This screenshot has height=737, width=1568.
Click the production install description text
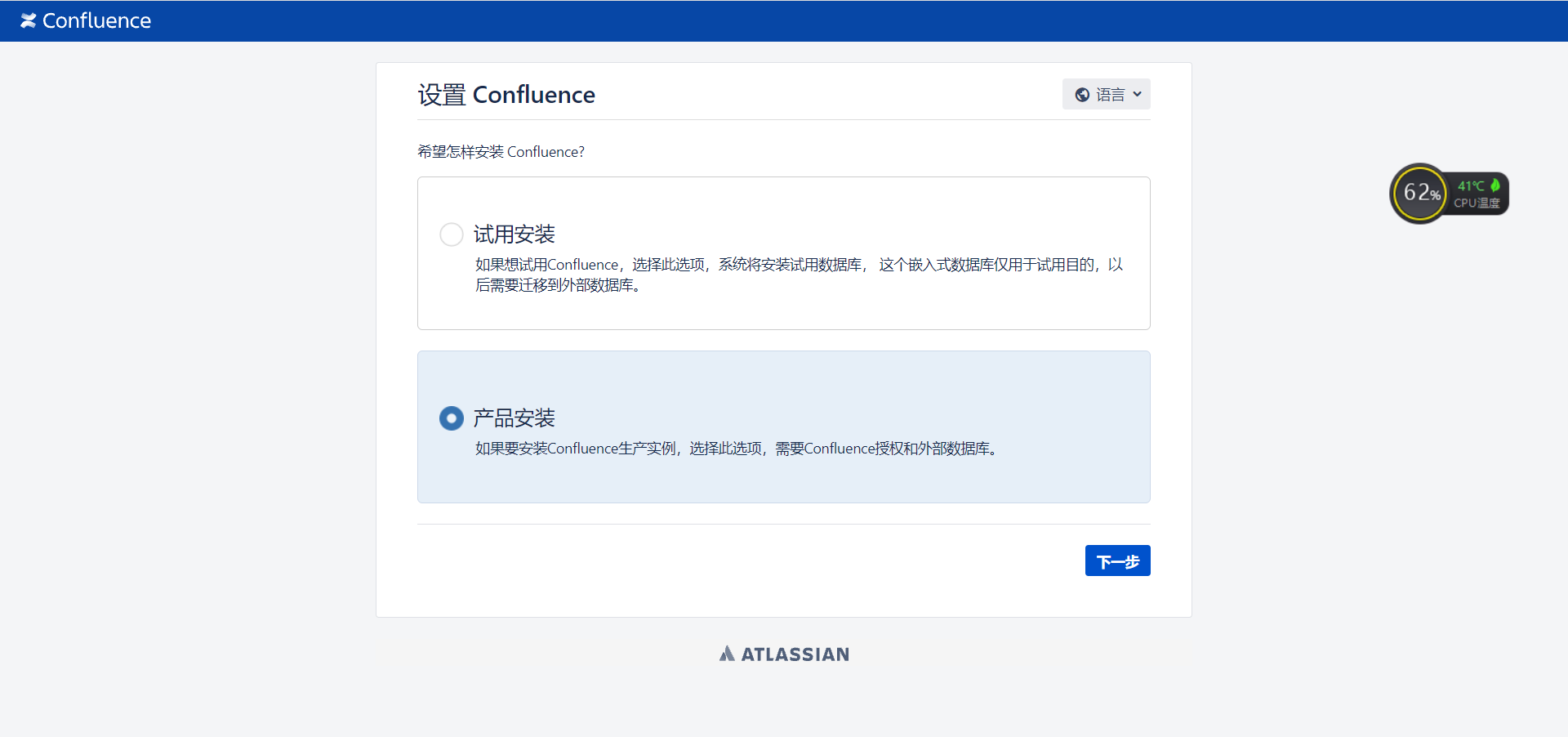tap(737, 449)
